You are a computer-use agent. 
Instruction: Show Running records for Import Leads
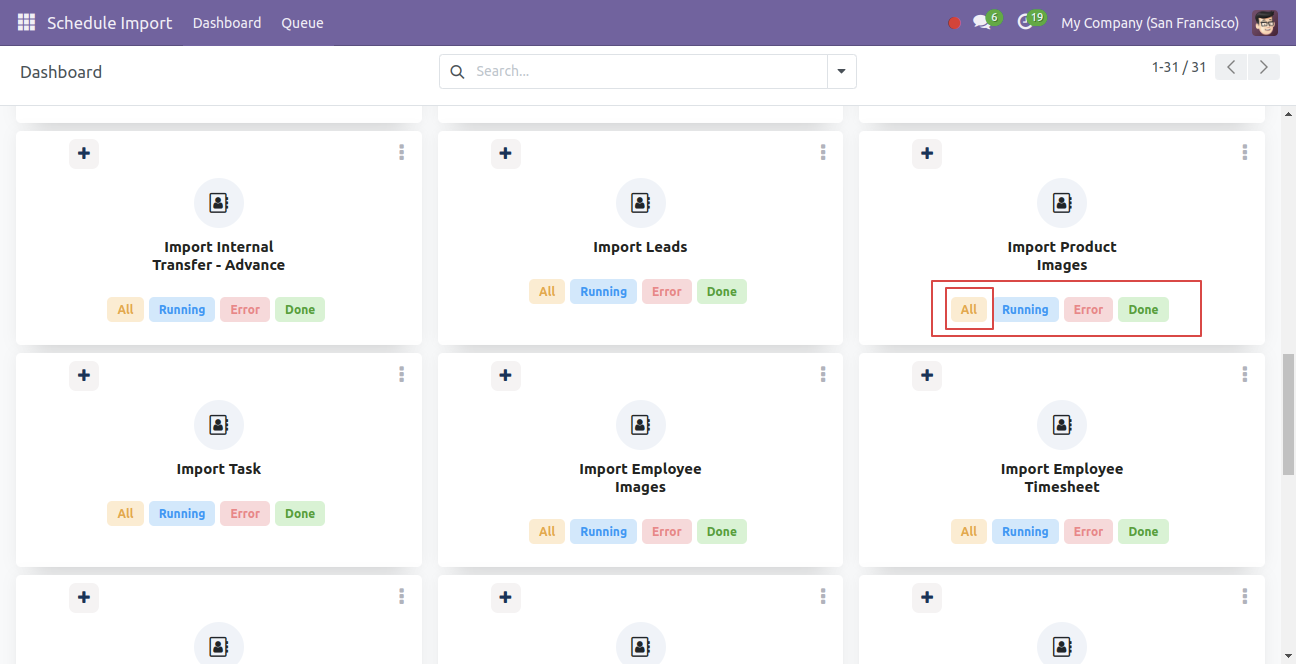coord(604,292)
